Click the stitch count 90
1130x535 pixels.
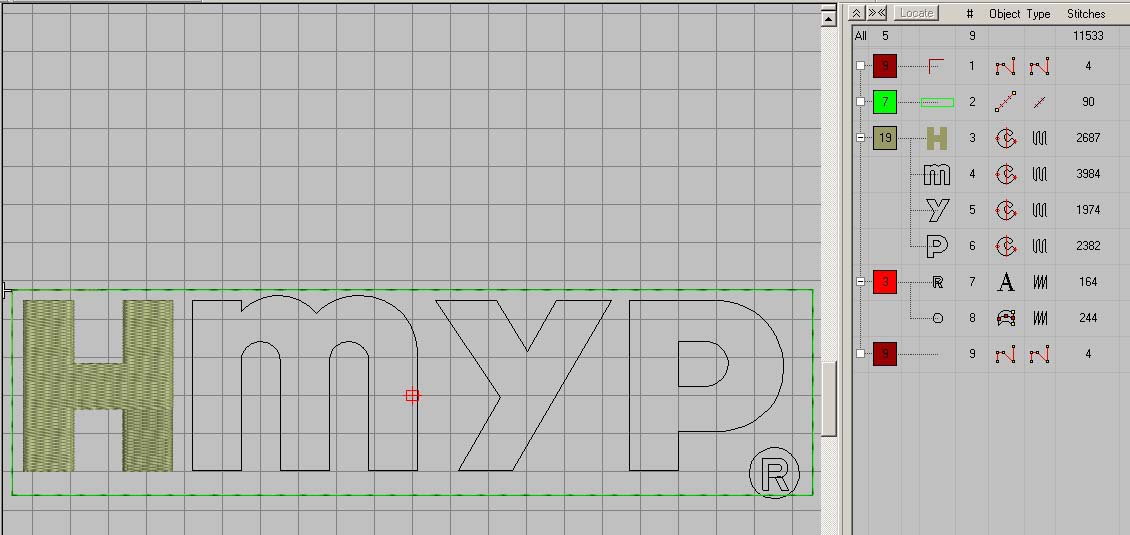[1088, 102]
